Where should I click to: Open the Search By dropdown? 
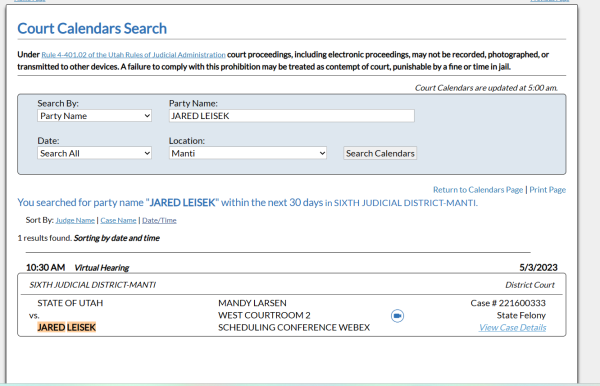tap(94, 116)
